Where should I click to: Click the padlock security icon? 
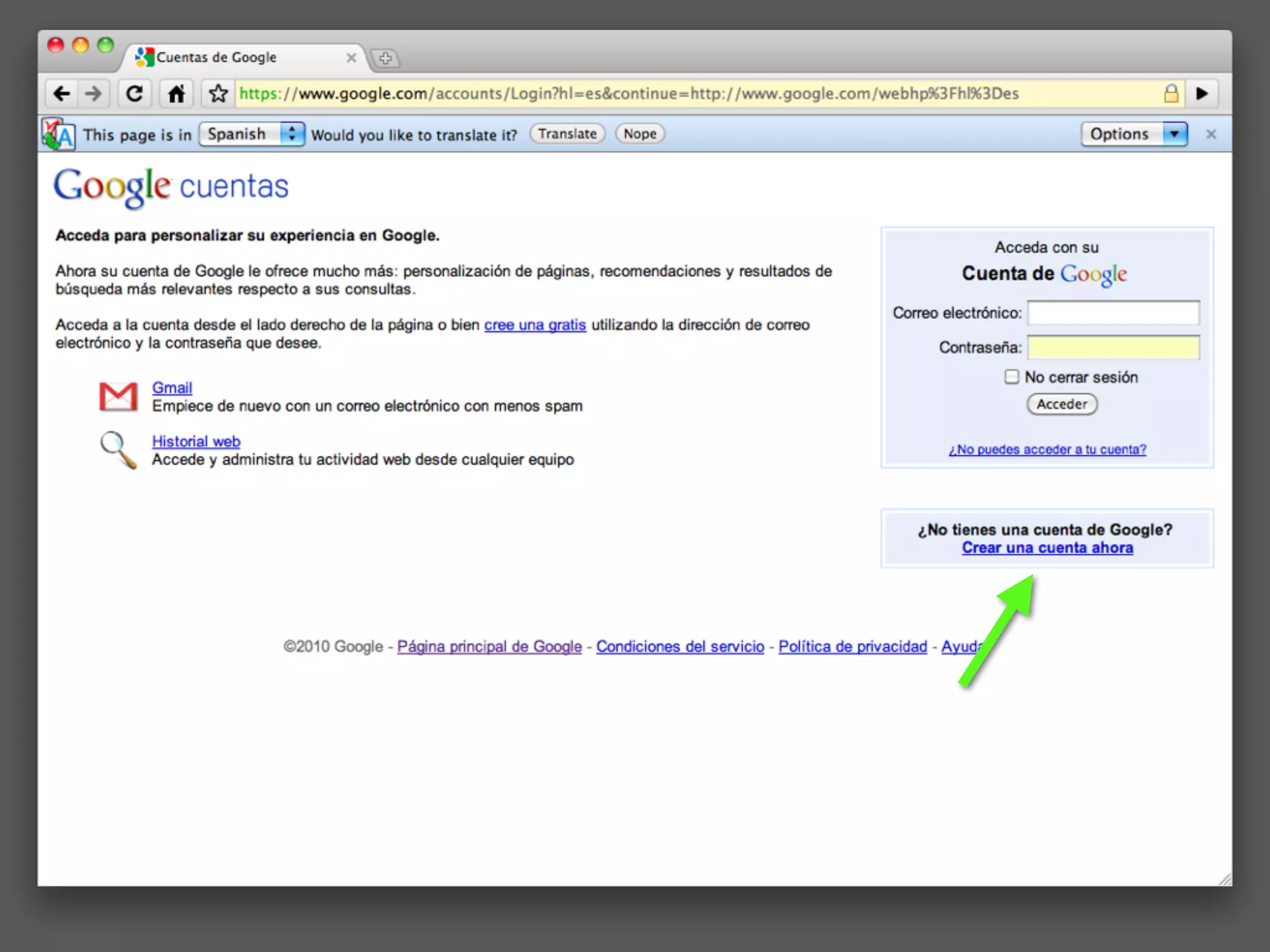1171,94
